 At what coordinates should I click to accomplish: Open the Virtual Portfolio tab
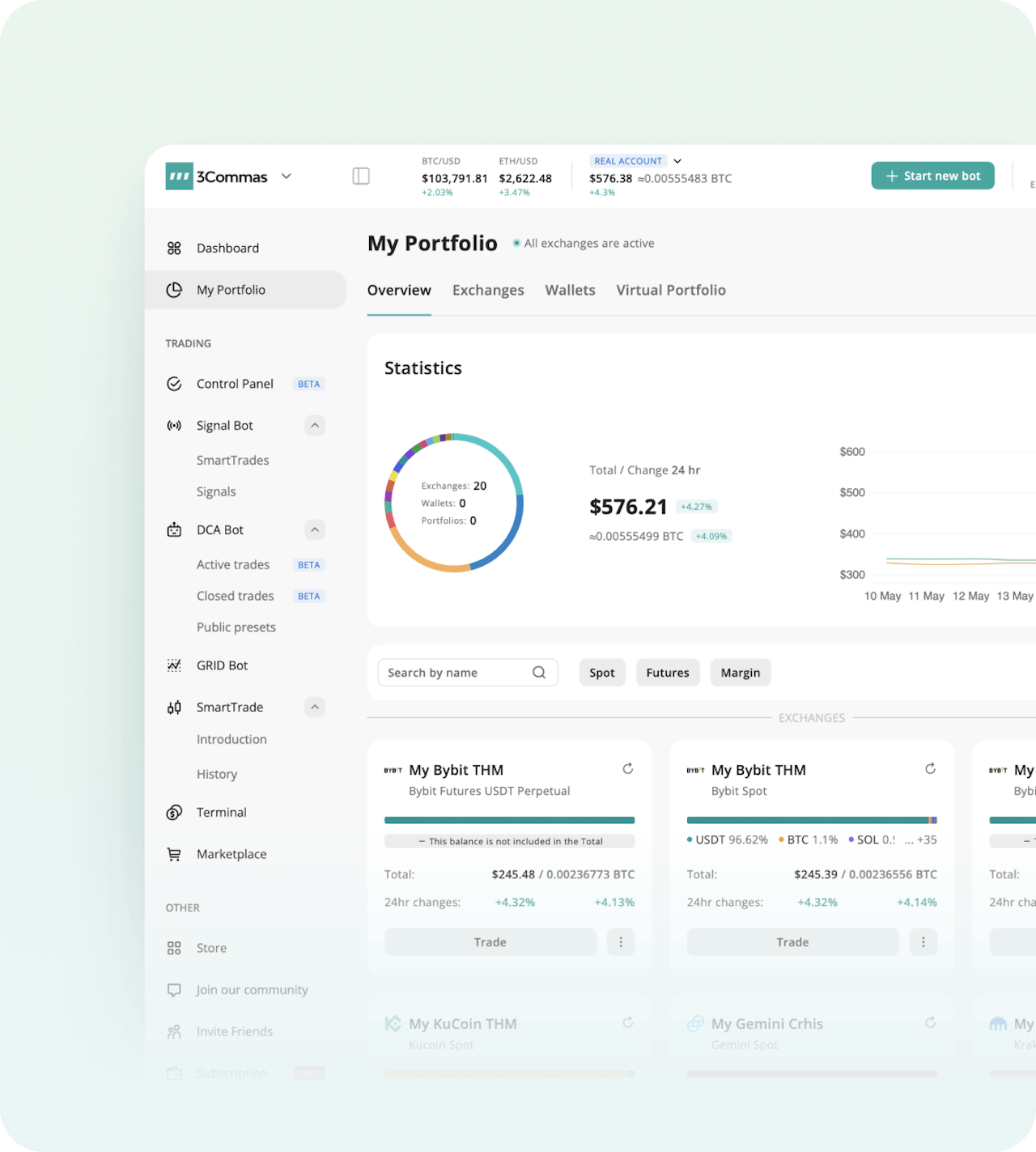pos(671,290)
